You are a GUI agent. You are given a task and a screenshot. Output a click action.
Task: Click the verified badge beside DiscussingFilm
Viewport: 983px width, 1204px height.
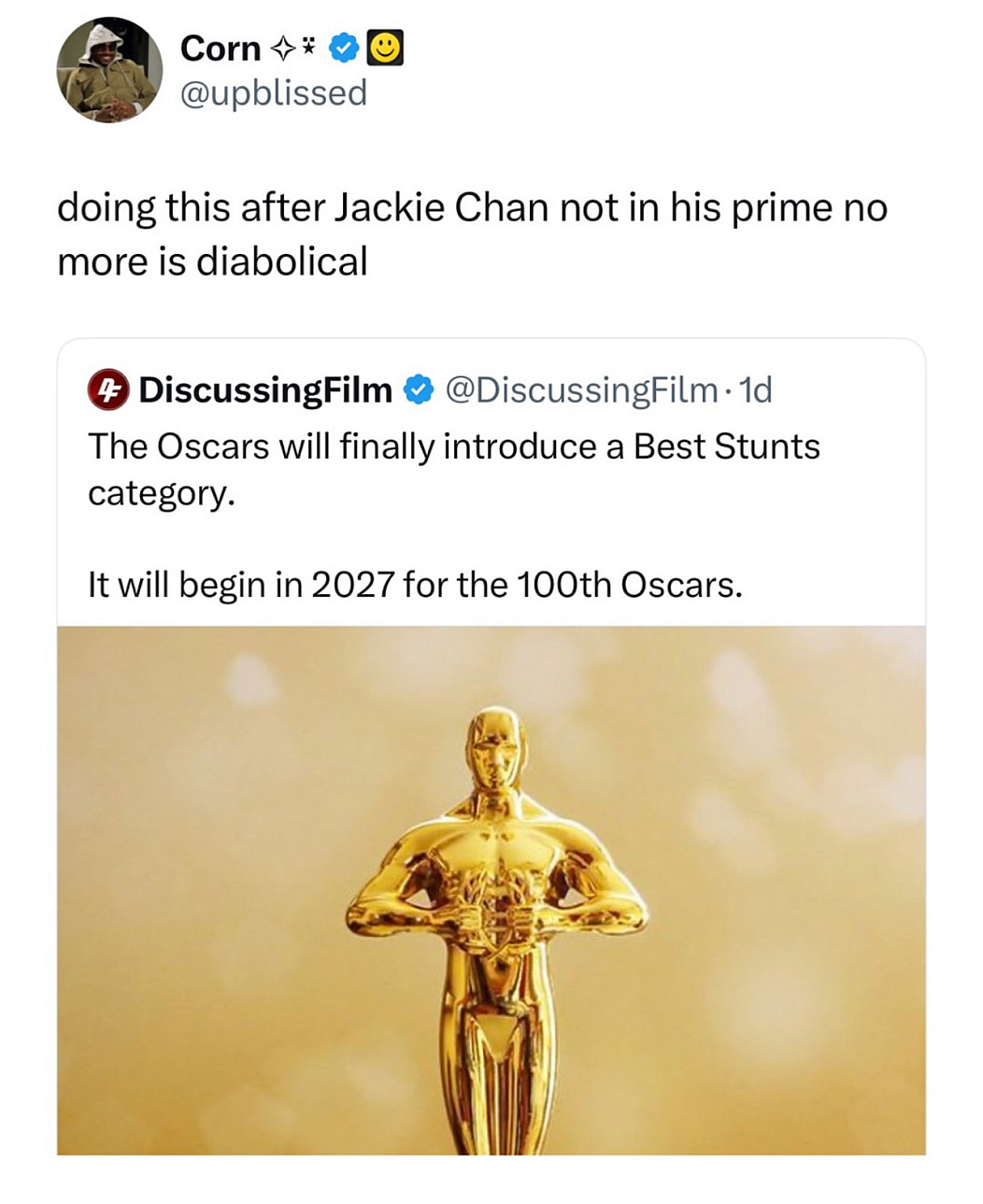click(x=418, y=390)
